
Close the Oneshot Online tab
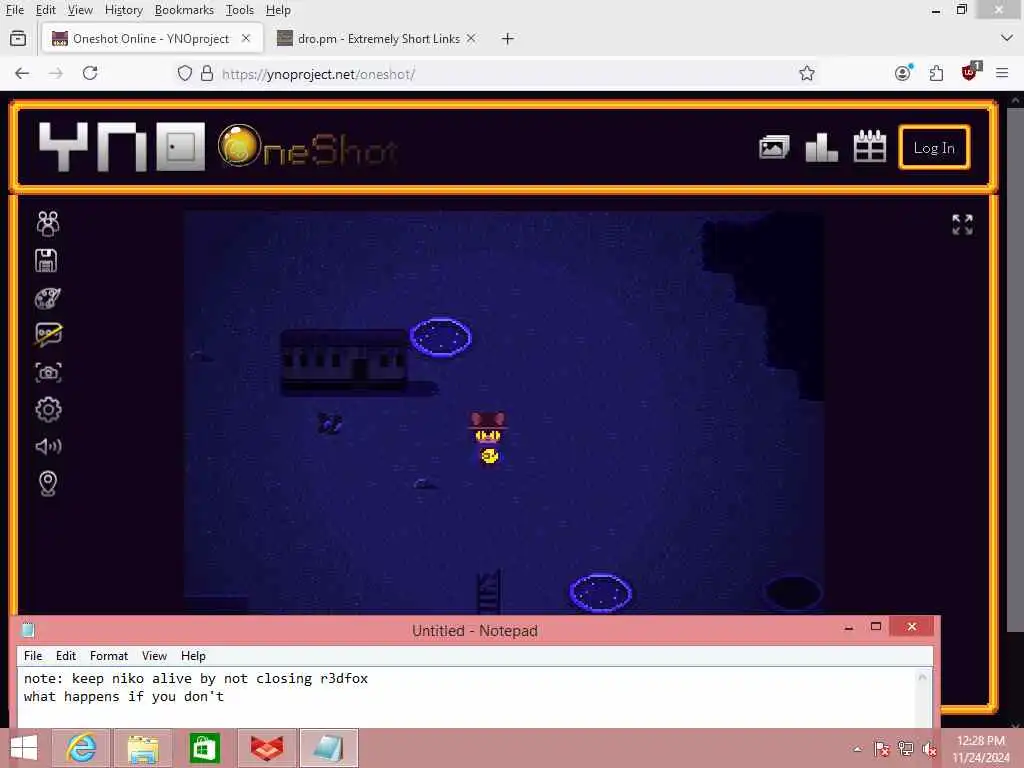[246, 39]
